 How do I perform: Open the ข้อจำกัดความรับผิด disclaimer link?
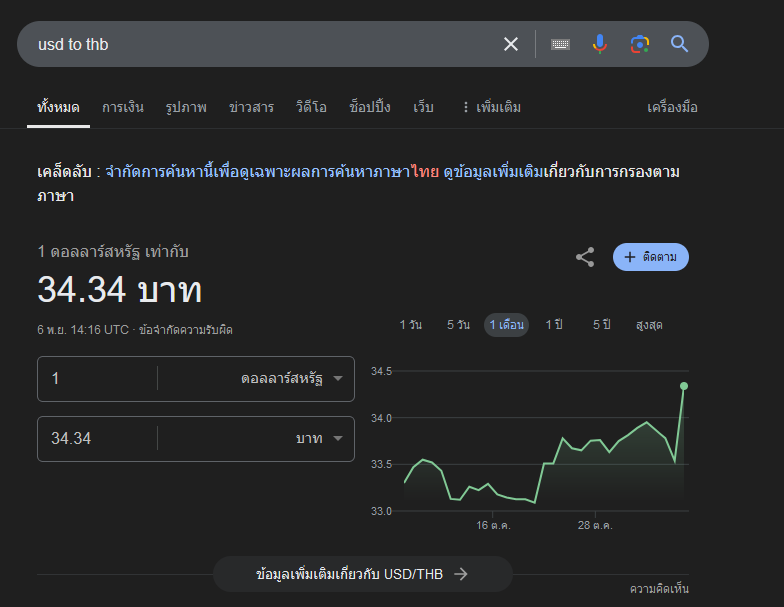pyautogui.click(x=186, y=330)
